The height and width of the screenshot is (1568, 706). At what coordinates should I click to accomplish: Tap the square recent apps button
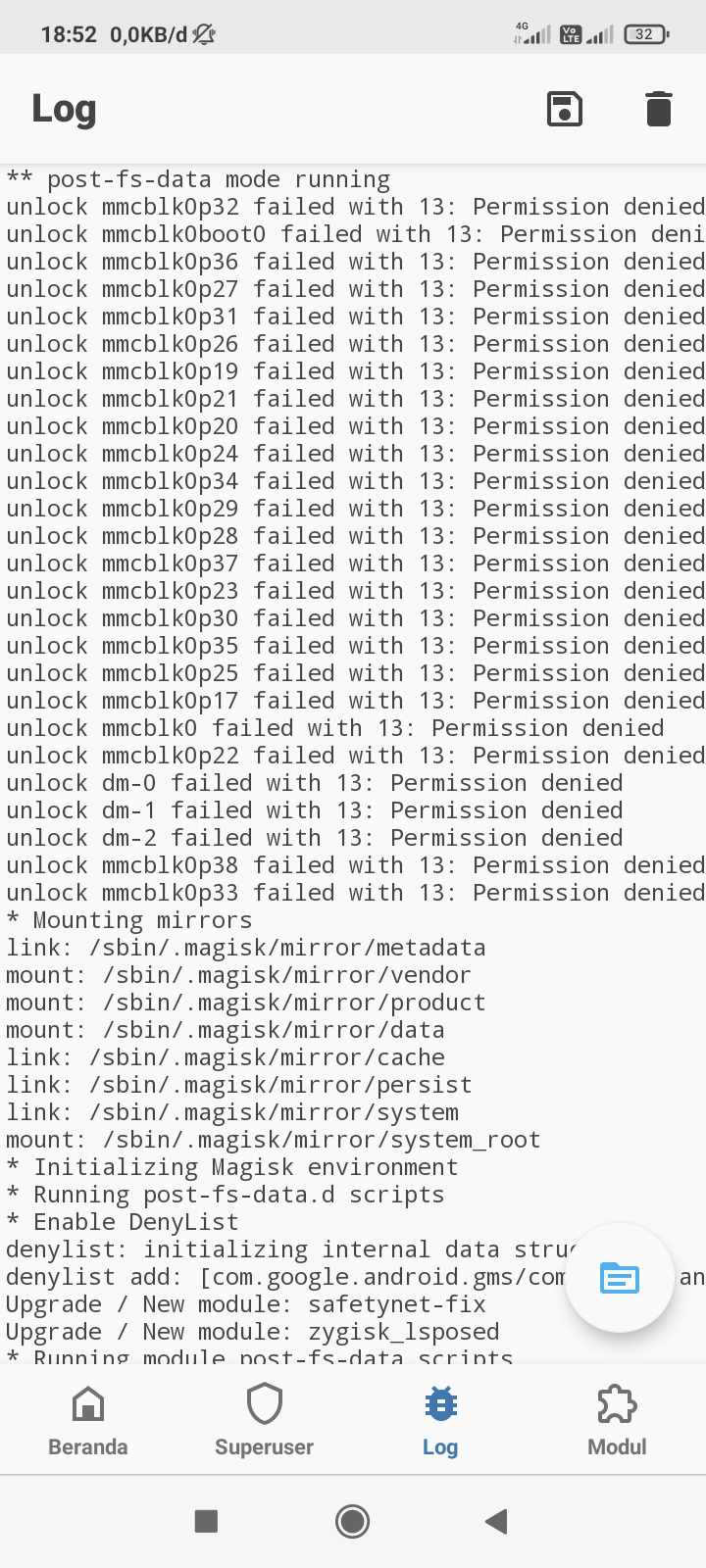pos(206,1521)
